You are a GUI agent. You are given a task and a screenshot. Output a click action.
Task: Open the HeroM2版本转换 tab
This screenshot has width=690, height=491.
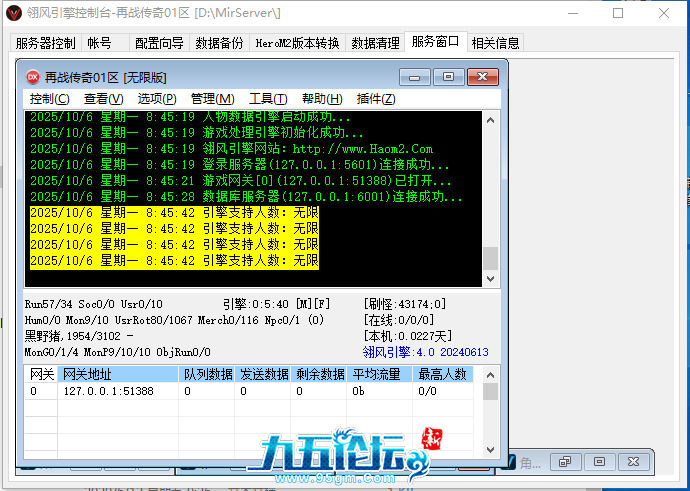[x=297, y=43]
